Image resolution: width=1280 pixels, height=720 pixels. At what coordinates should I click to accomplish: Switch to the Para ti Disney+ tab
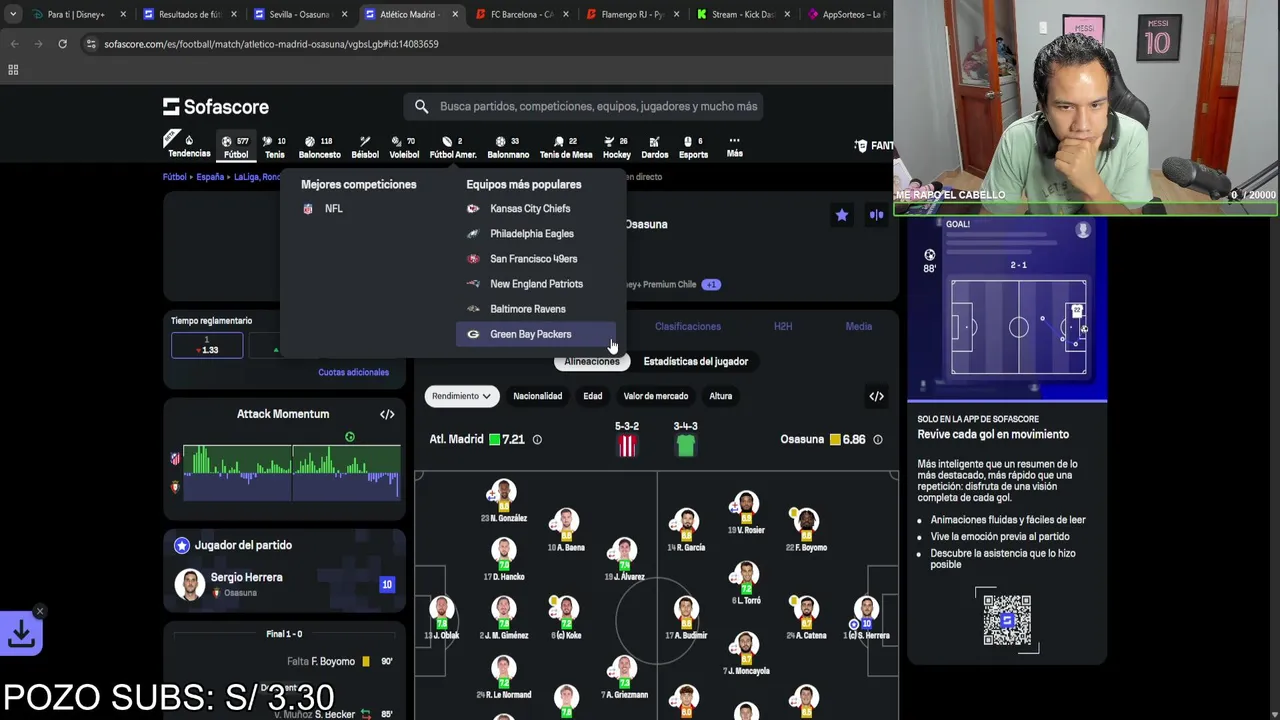click(79, 14)
